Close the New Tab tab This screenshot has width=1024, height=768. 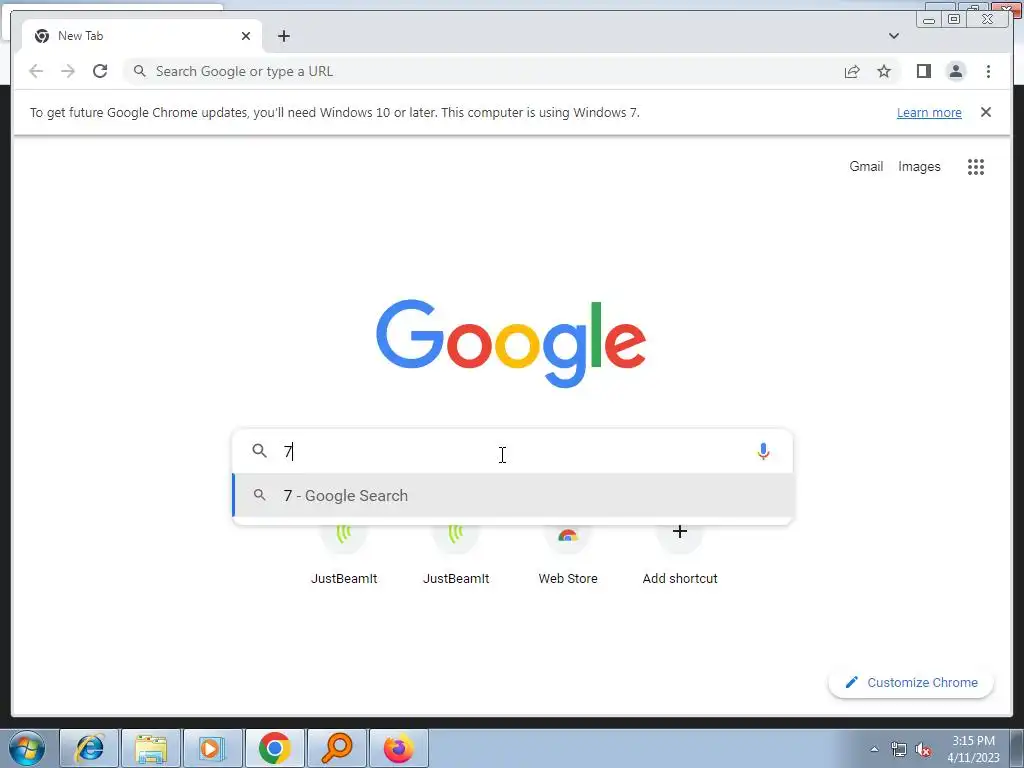[246, 36]
